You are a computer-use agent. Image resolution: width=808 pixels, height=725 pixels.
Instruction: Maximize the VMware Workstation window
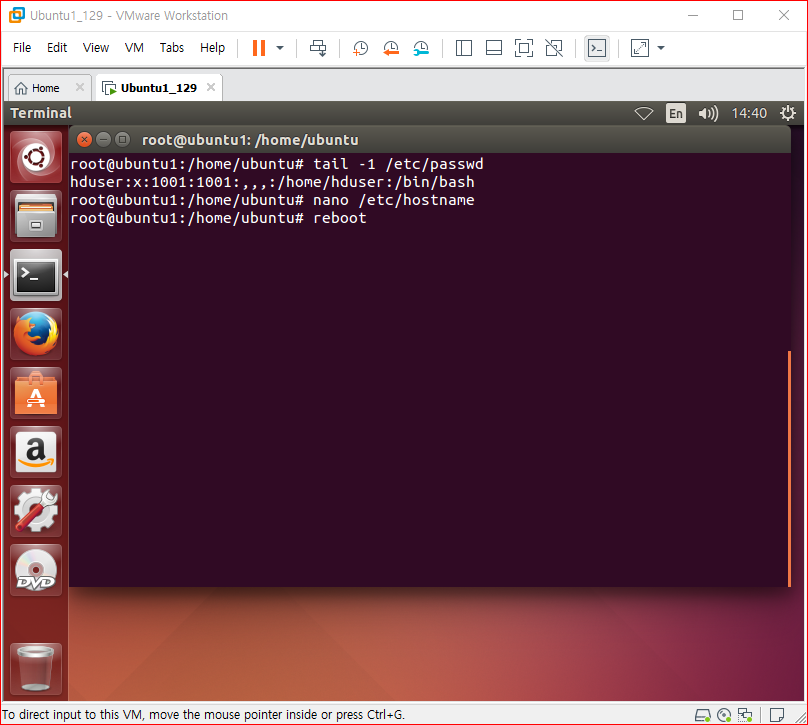click(x=738, y=15)
